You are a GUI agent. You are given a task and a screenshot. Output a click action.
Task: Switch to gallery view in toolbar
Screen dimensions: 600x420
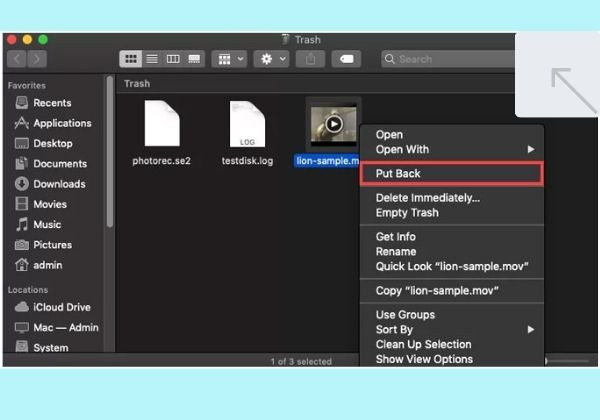tap(194, 59)
